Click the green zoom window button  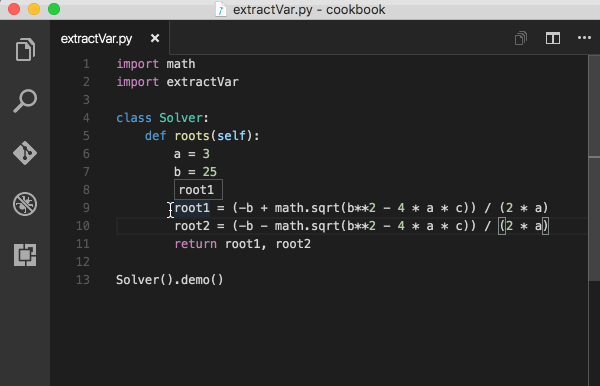[x=54, y=9]
